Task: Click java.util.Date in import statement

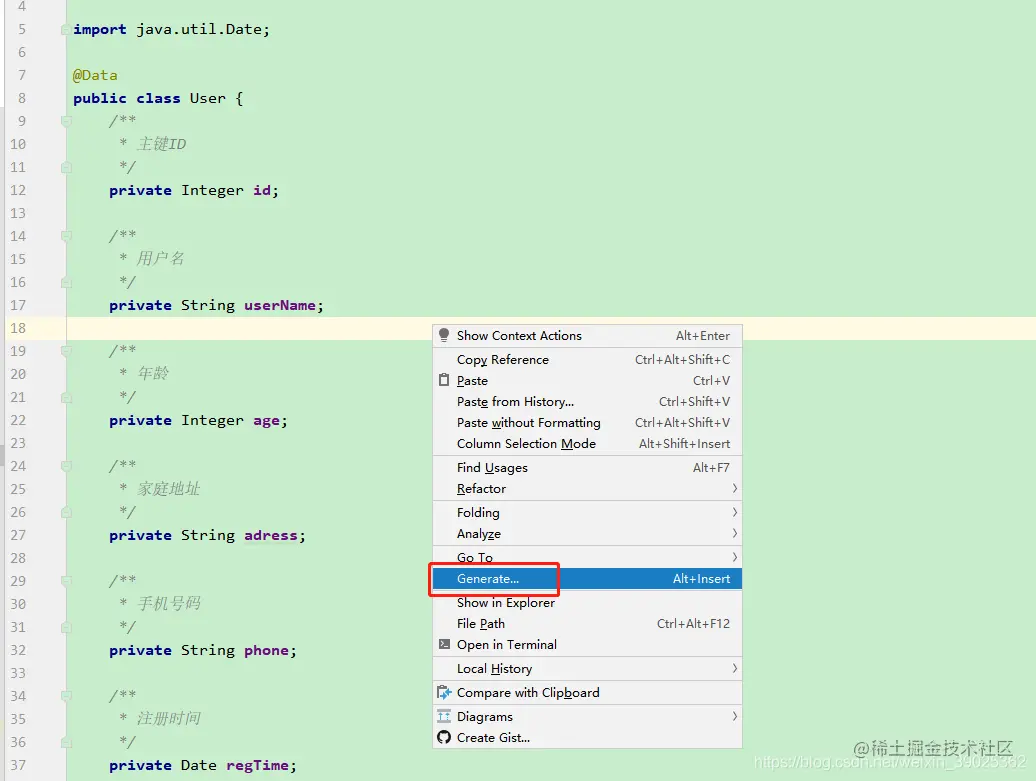Action: [199, 29]
